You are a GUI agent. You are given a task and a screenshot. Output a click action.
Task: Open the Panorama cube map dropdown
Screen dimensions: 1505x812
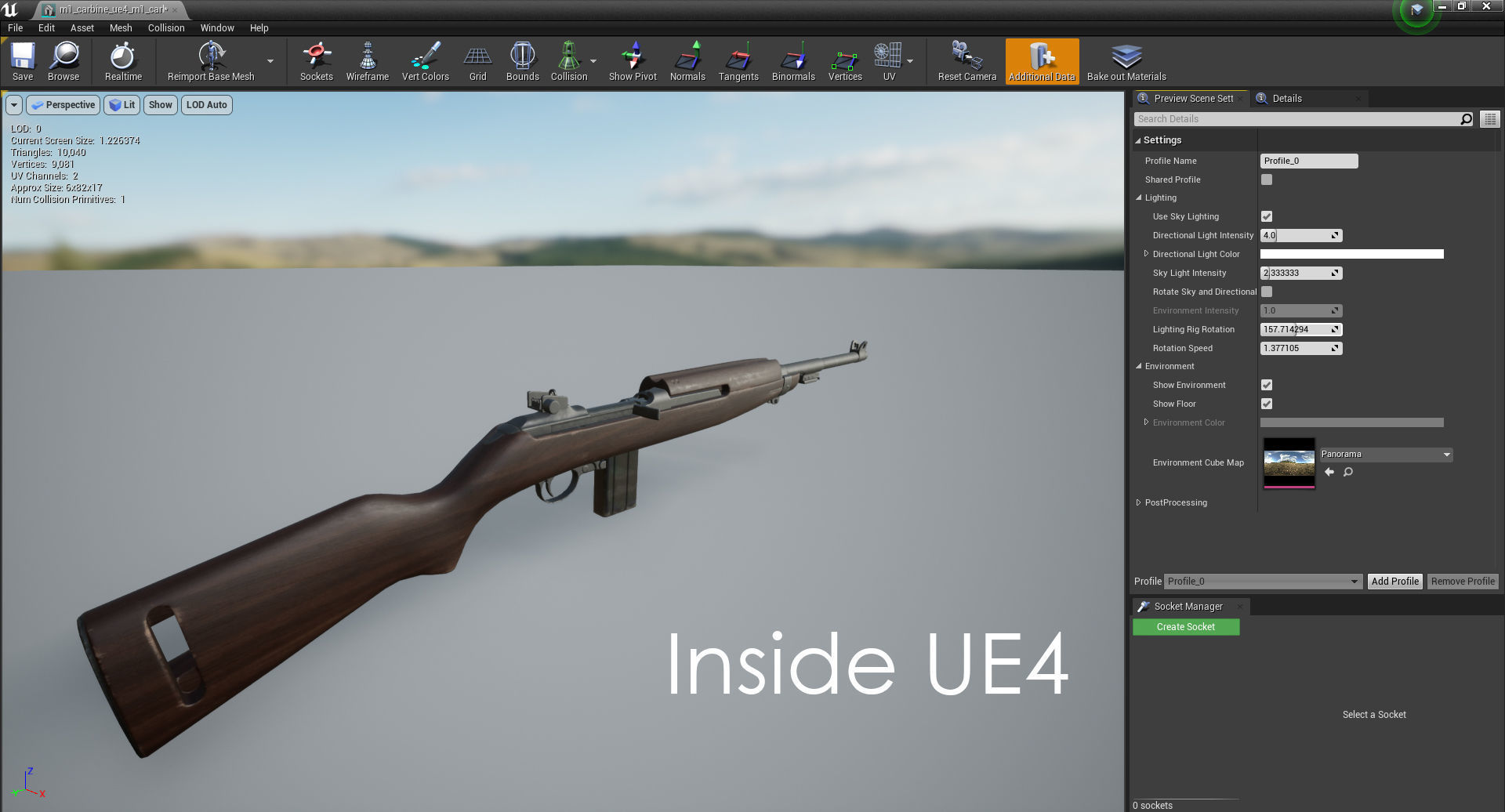tap(1386, 455)
